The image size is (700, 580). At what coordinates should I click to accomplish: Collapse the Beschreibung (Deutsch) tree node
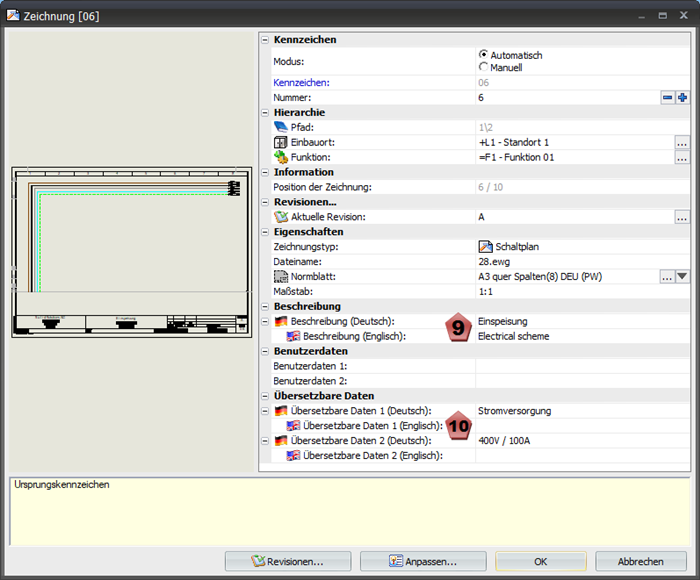pyautogui.click(x=265, y=321)
